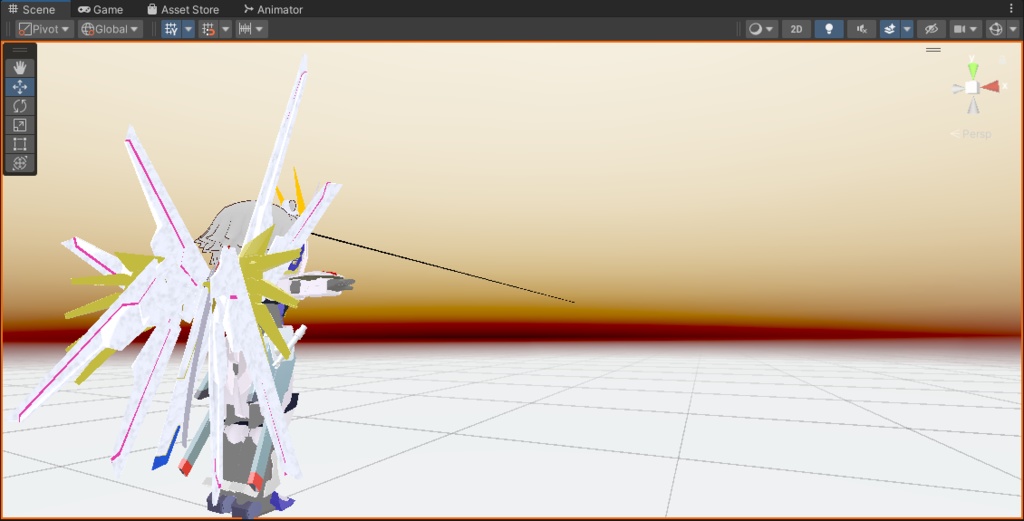This screenshot has width=1024, height=521.
Task: Open the Global handle rotation dropdown
Action: (110, 29)
